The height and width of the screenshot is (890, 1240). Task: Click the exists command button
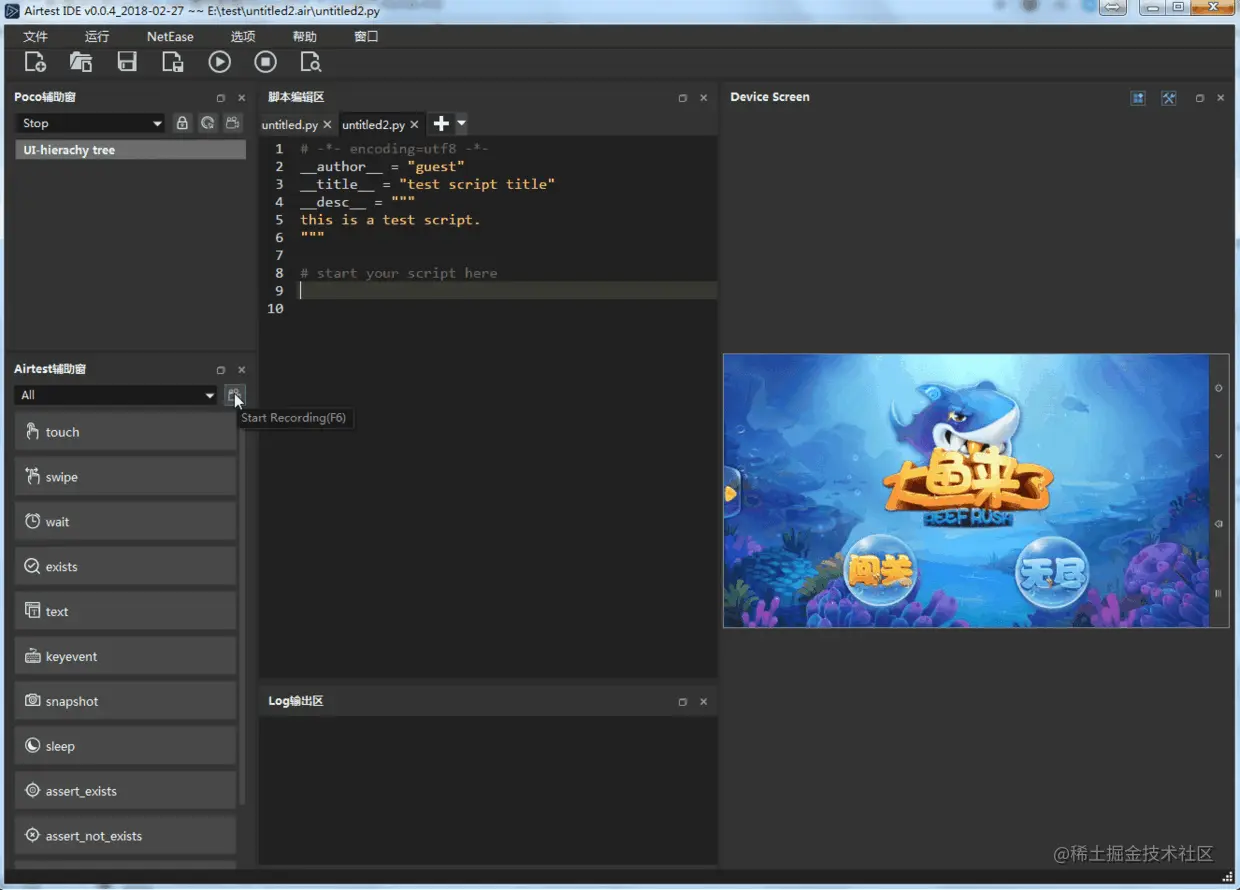point(125,567)
